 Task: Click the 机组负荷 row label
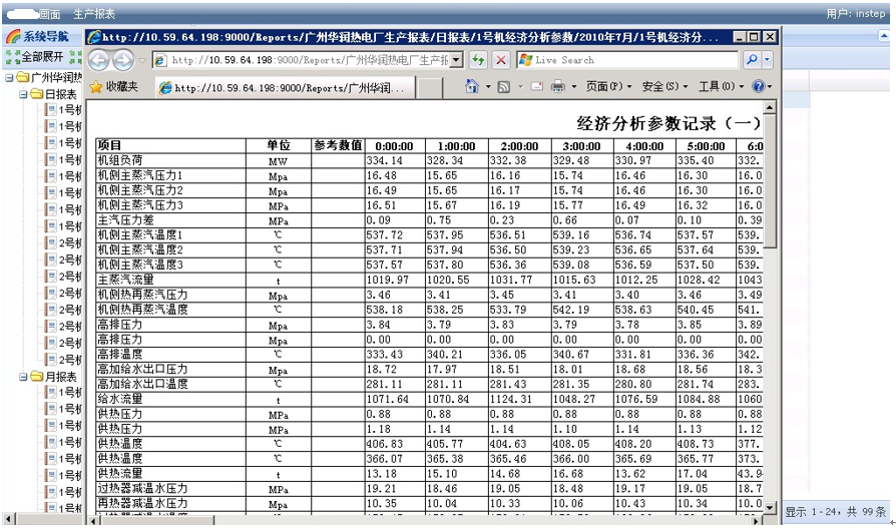point(120,160)
